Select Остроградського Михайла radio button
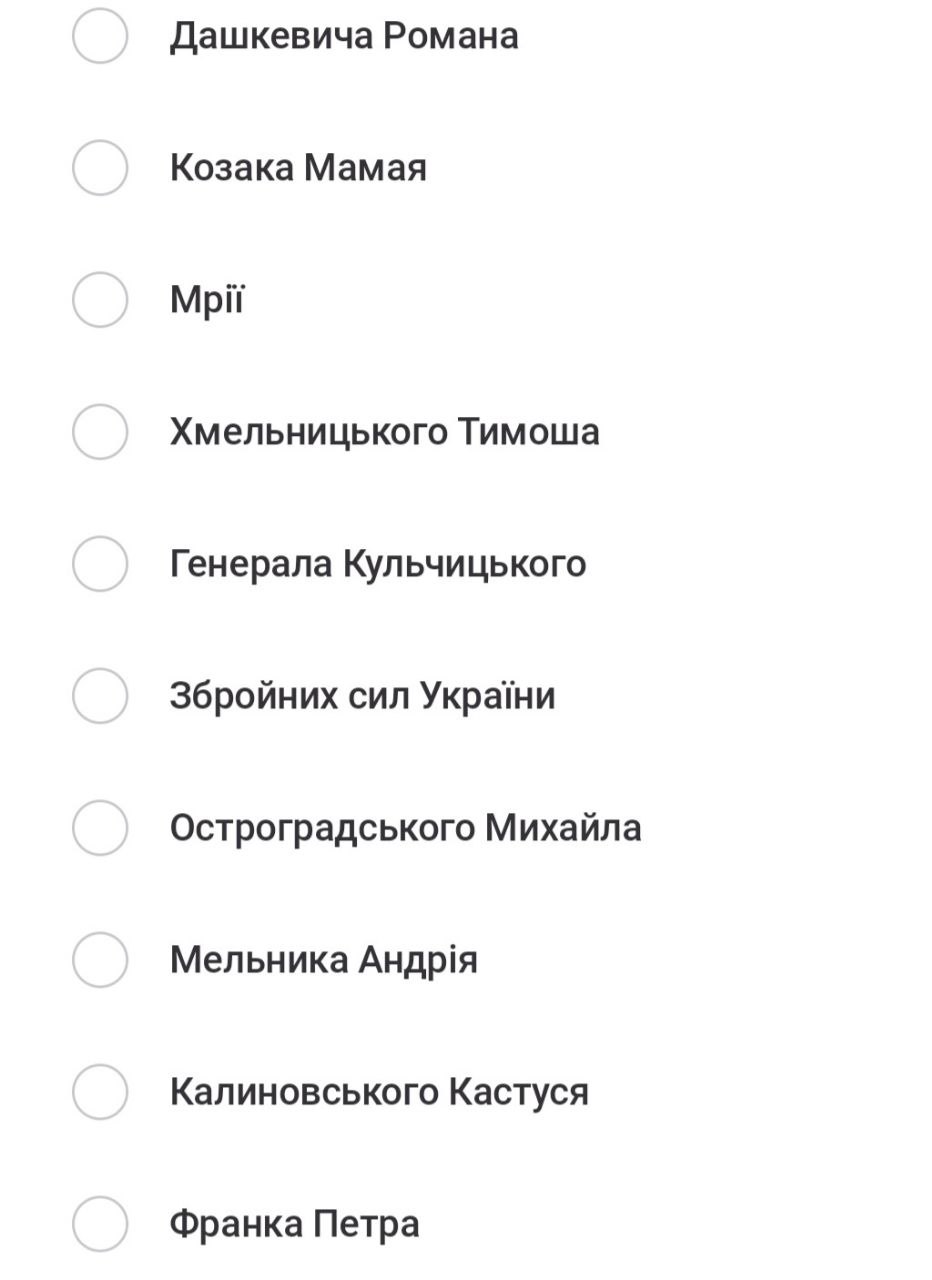 click(100, 828)
